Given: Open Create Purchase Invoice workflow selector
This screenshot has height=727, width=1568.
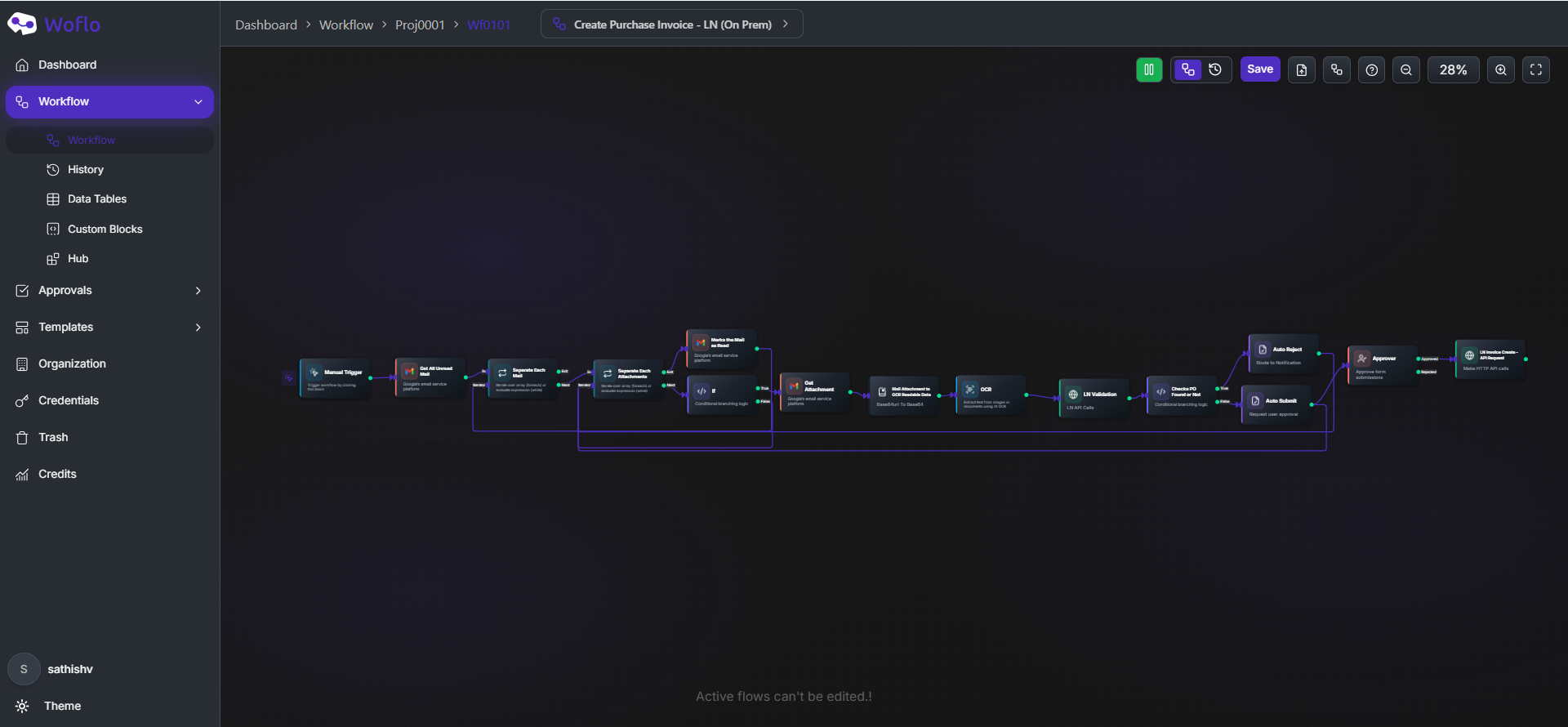Looking at the screenshot, I should point(671,25).
